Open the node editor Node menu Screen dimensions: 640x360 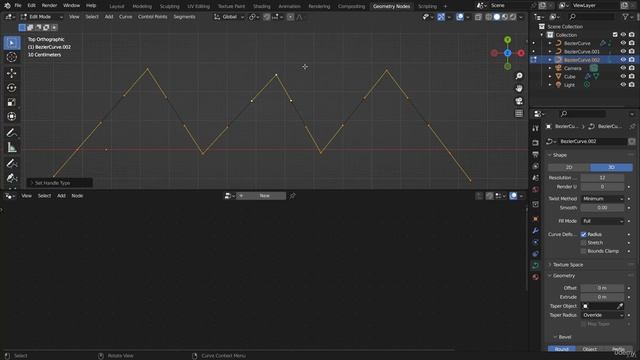(x=77, y=196)
